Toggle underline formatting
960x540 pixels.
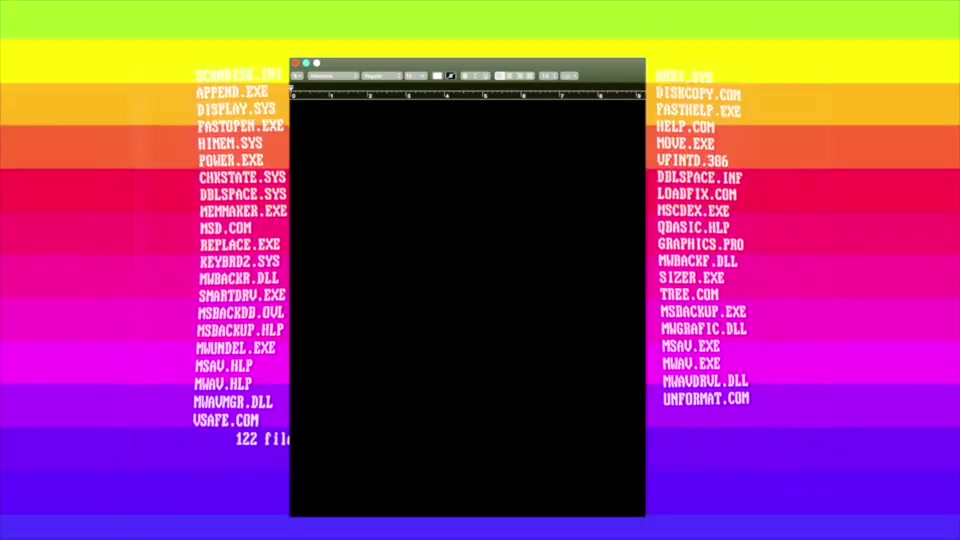[486, 76]
